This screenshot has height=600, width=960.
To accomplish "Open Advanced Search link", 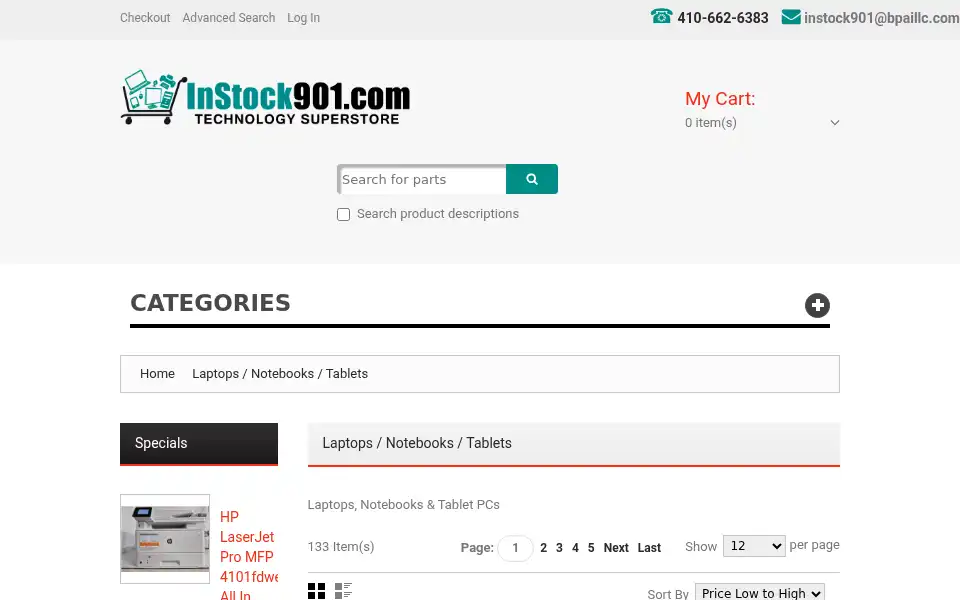I will pyautogui.click(x=228, y=18).
